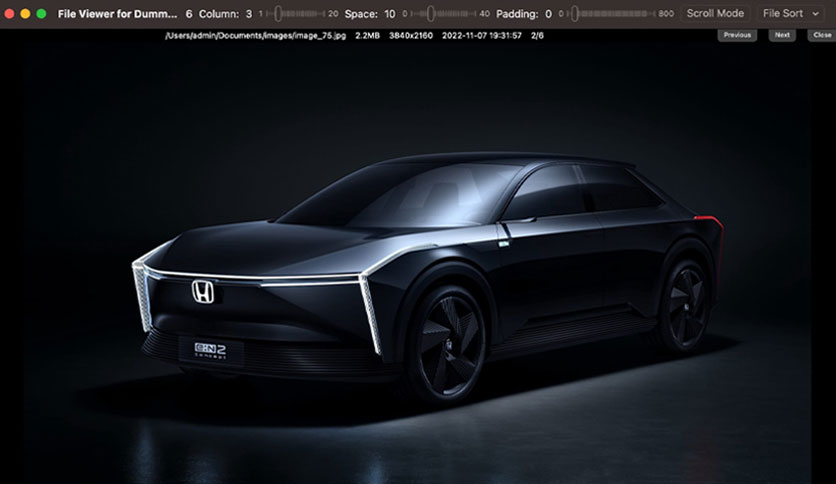Click the 2.2MB file size text

[x=367, y=36]
